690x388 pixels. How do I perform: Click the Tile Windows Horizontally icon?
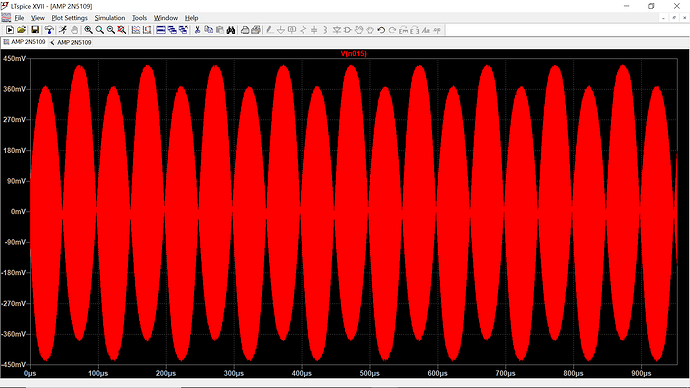(x=161, y=30)
